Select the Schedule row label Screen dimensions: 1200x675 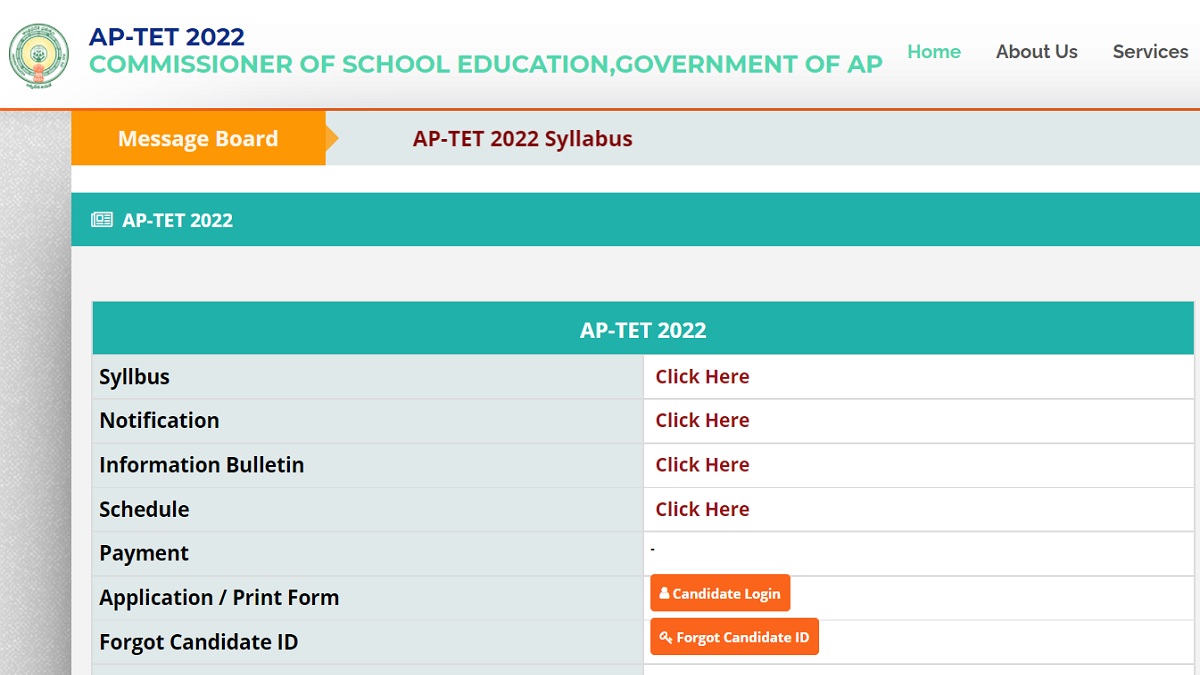tap(144, 509)
